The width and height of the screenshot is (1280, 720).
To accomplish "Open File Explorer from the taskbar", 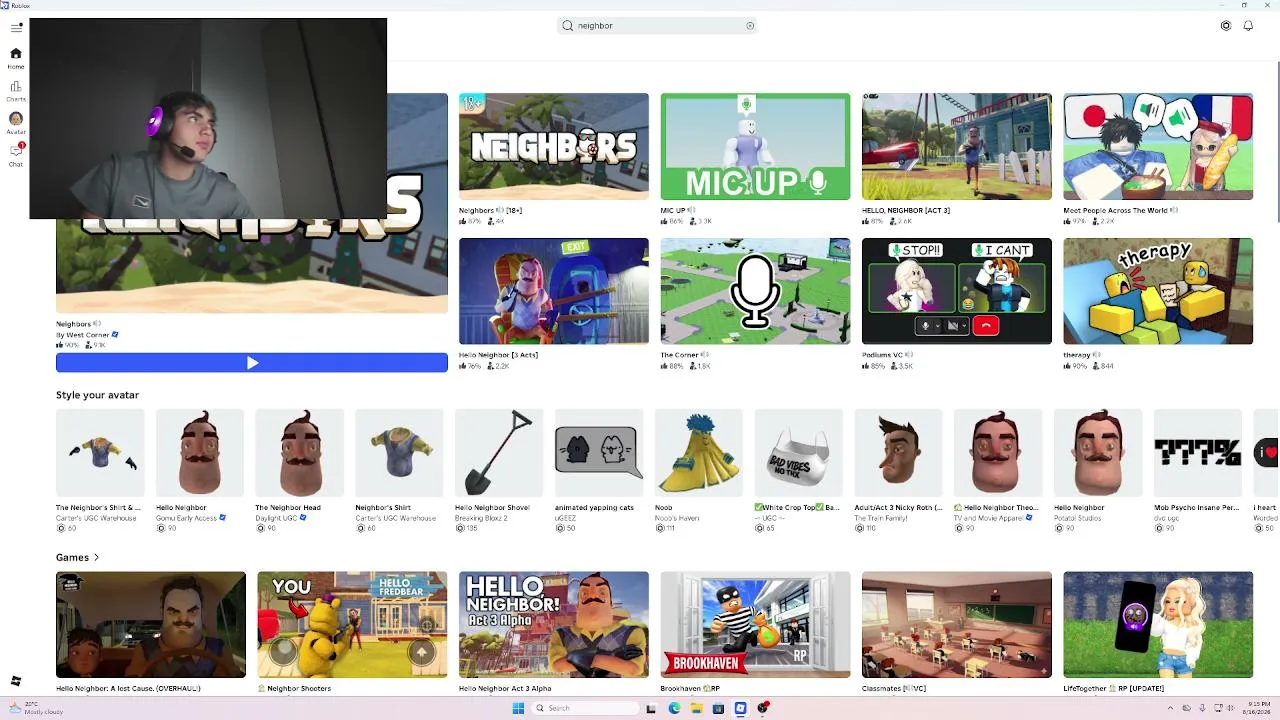I will (696, 708).
